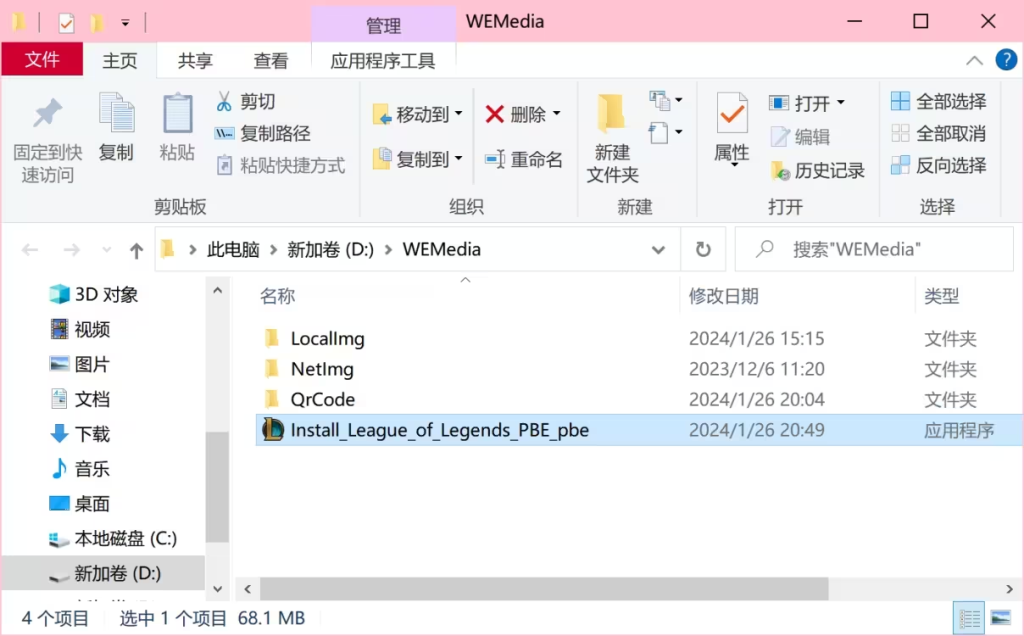Screen dimensions: 1024x636
Task: Click the History (历史记录) icon
Action: click(780, 171)
